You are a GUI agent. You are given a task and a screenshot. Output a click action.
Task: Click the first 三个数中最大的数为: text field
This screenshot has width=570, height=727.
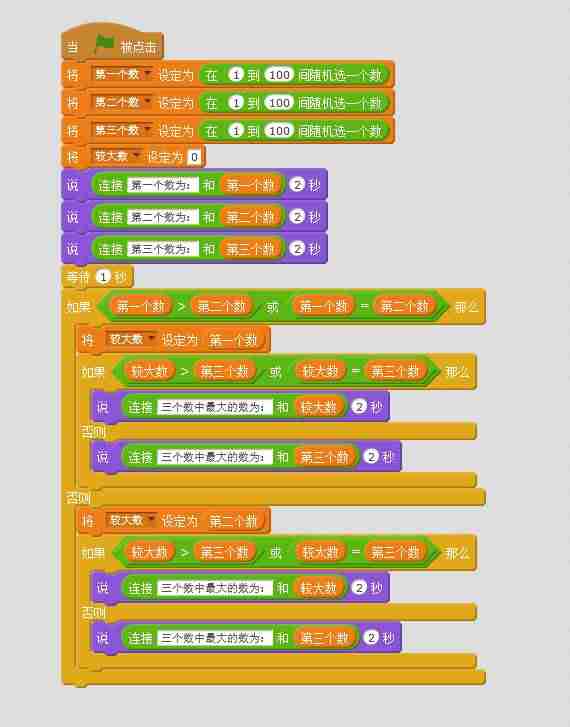point(215,407)
